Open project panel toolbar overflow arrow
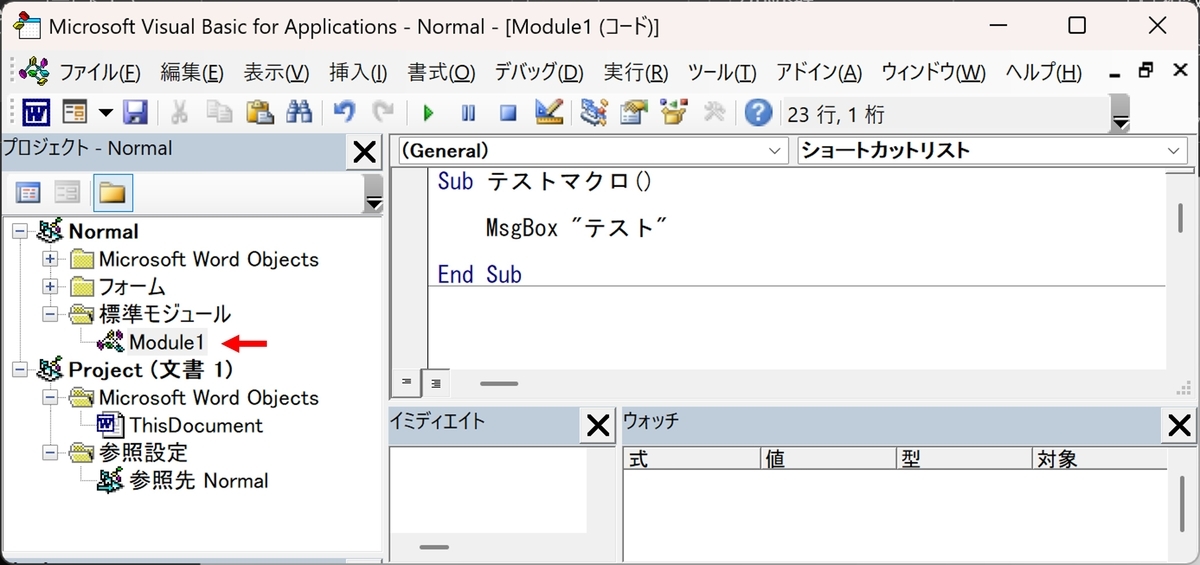Image resolution: width=1200 pixels, height=565 pixels. click(x=374, y=193)
